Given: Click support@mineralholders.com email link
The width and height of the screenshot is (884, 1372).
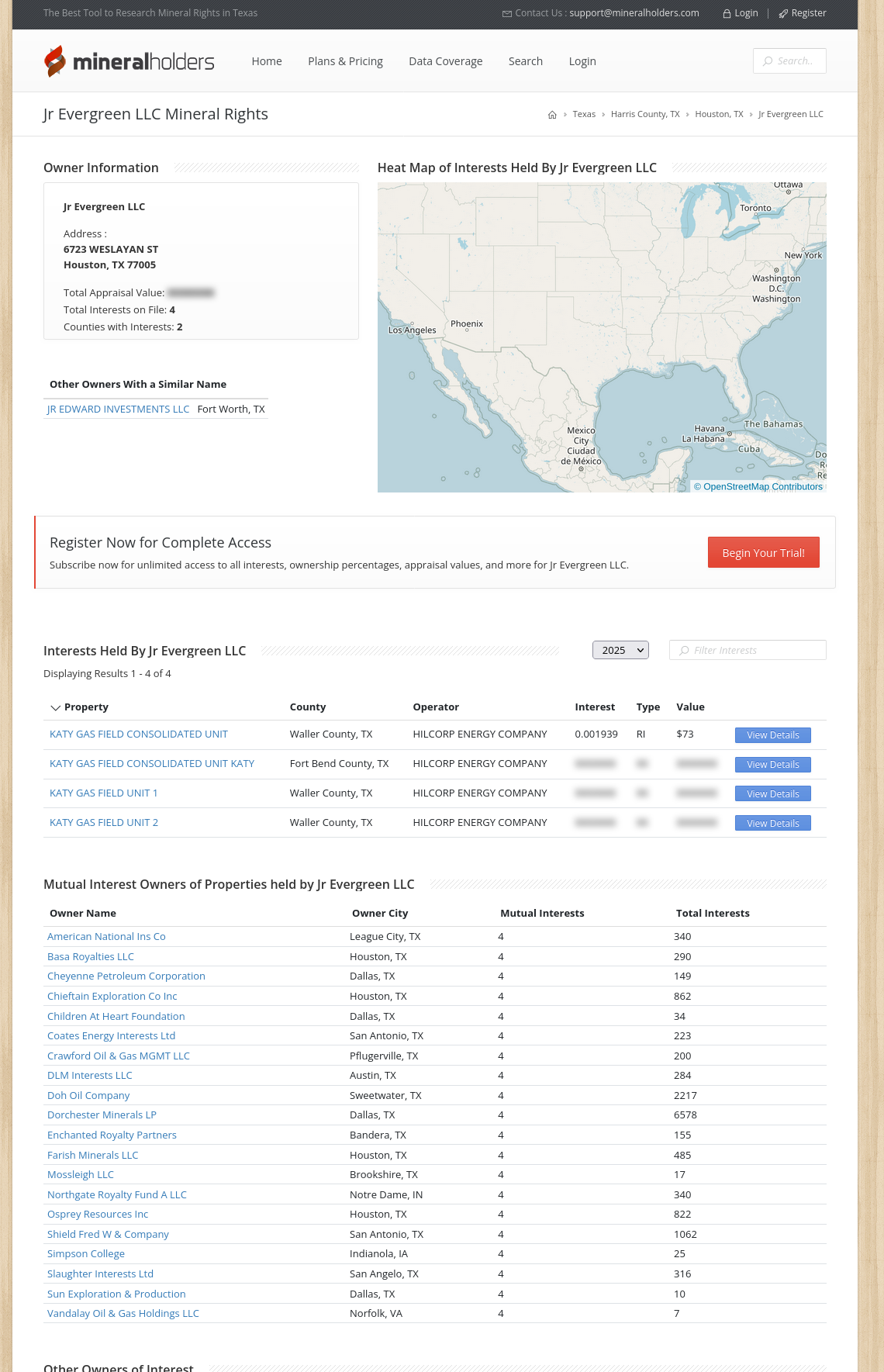Looking at the screenshot, I should 634,13.
